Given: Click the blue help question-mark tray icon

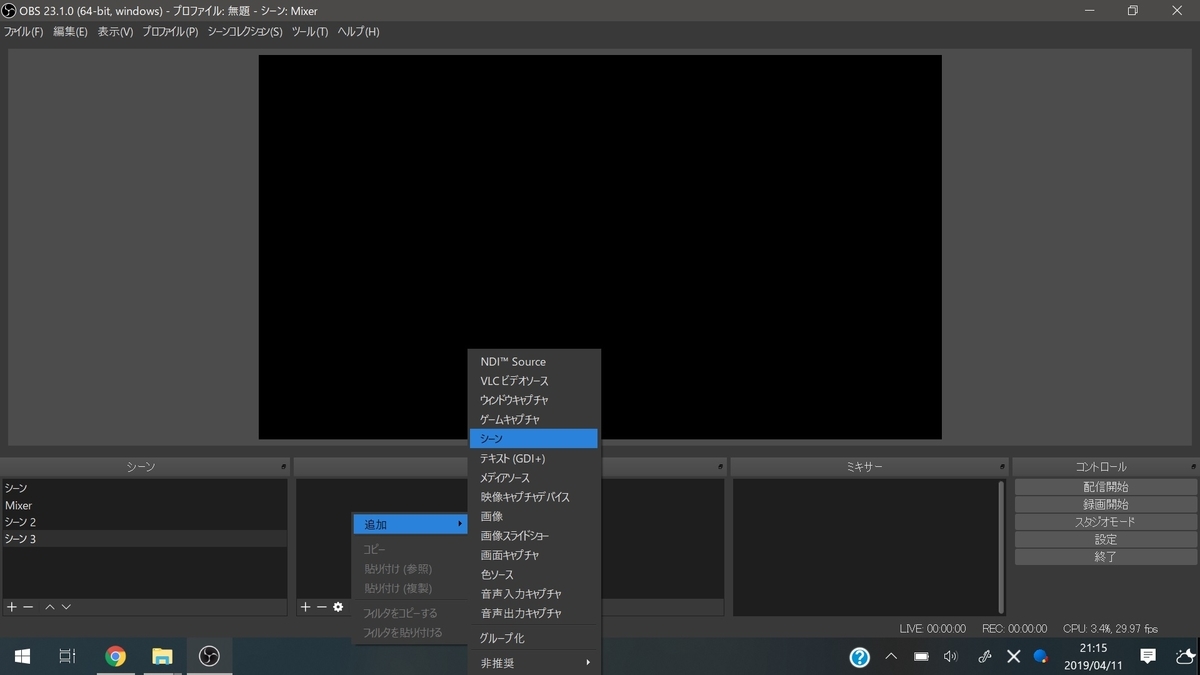Looking at the screenshot, I should [859, 657].
